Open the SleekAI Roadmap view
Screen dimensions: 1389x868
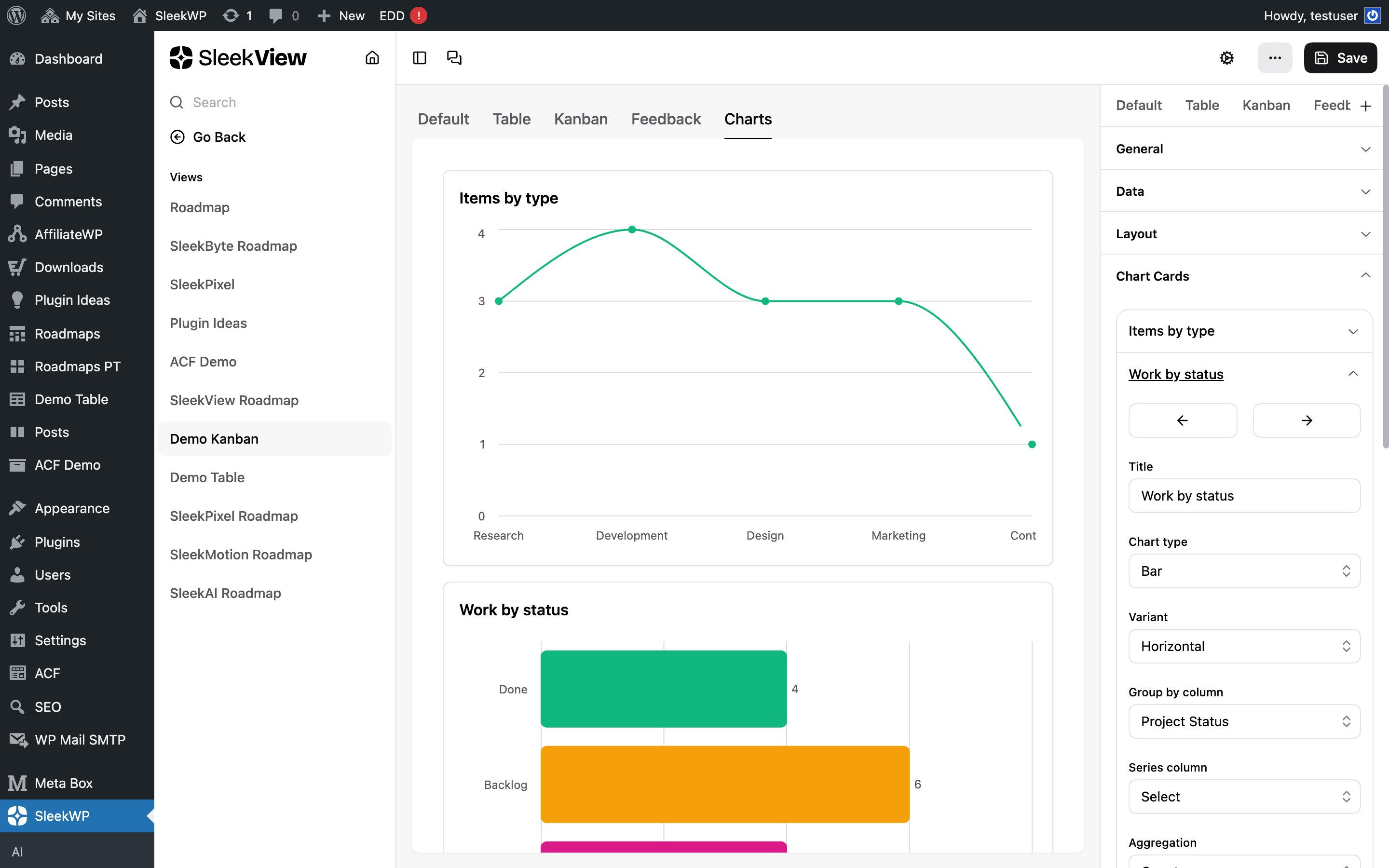click(225, 593)
